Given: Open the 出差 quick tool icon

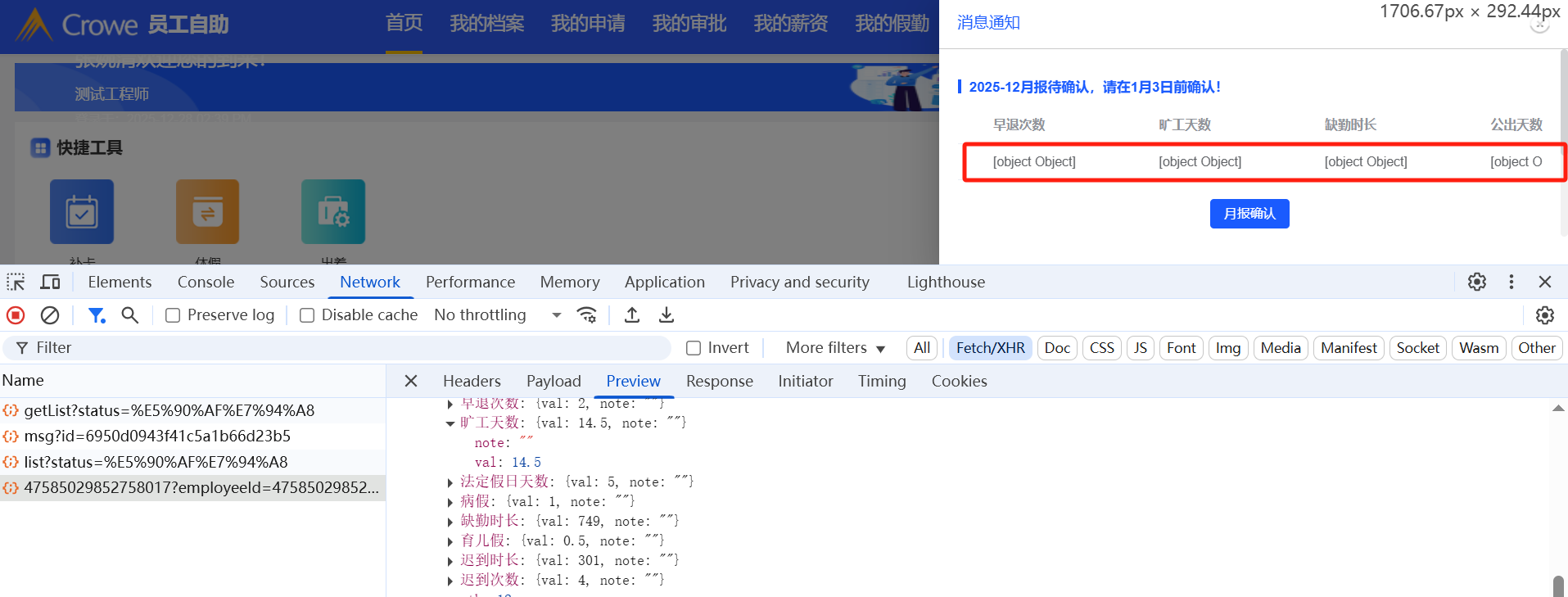Looking at the screenshot, I should tap(333, 212).
